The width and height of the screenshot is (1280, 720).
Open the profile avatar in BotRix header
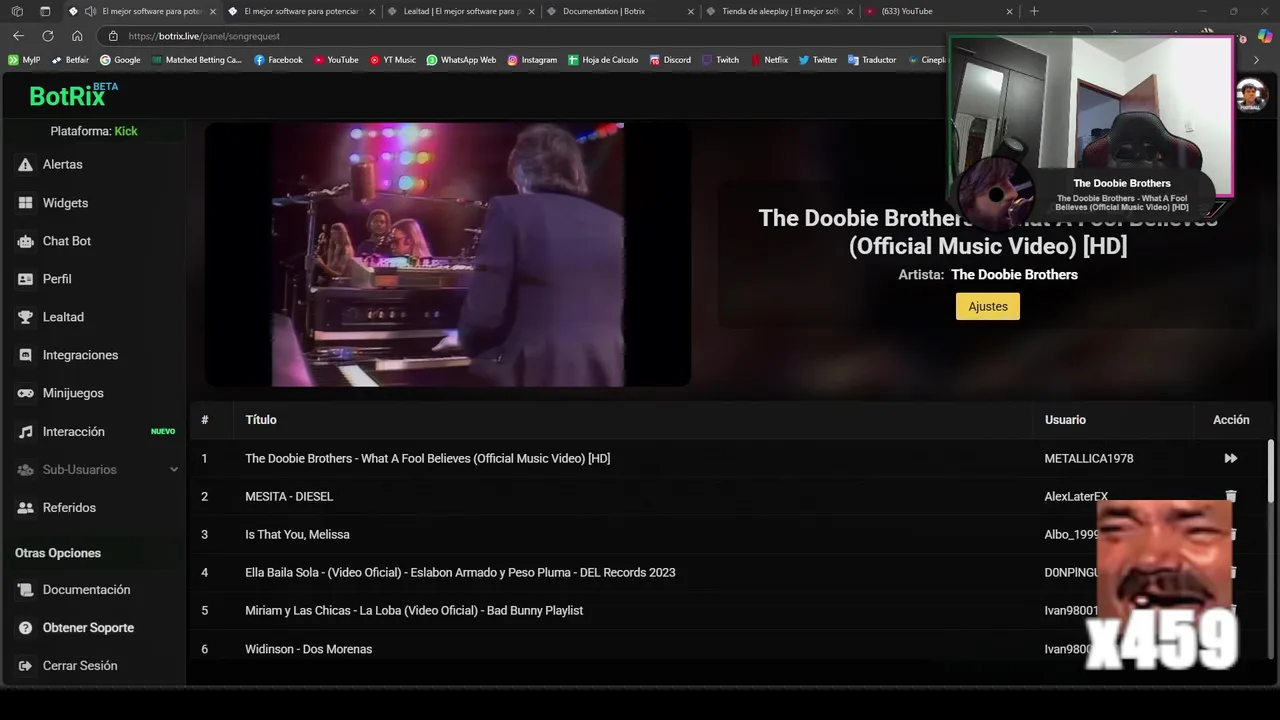[x=1250, y=96]
